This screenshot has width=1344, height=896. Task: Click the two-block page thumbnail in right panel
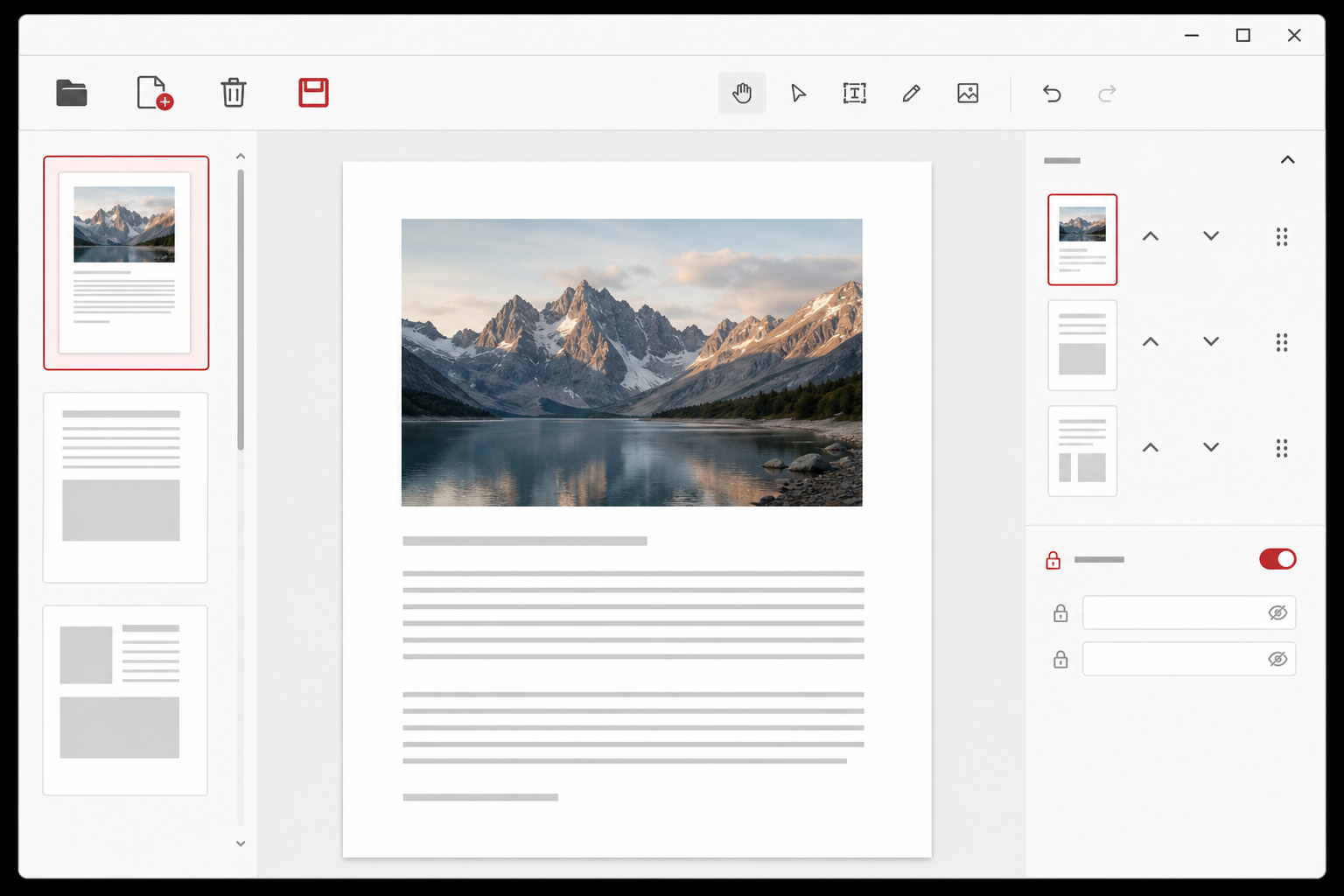[1082, 451]
